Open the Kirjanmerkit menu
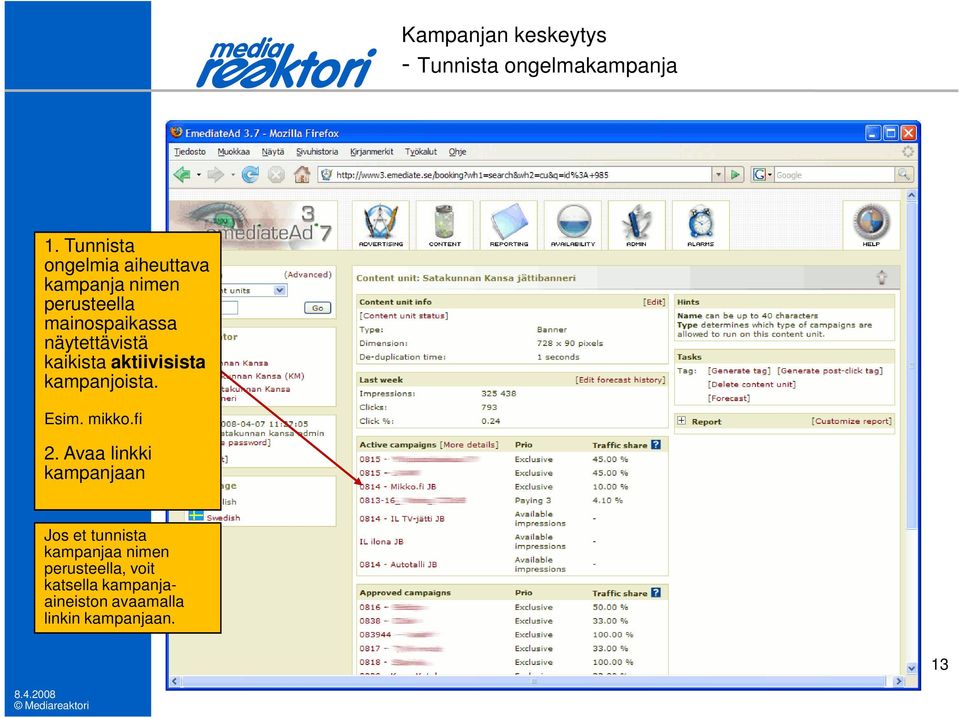 (372, 152)
